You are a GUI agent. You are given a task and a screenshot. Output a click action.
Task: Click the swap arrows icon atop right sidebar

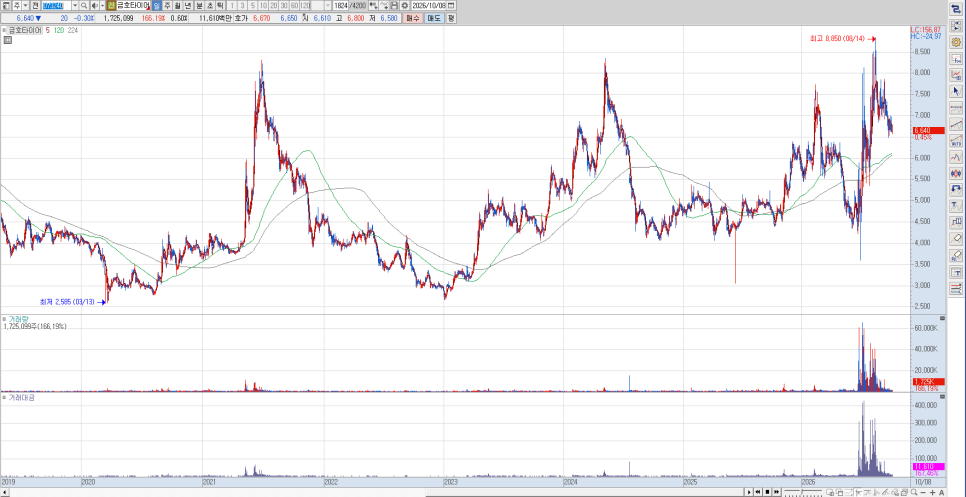click(956, 8)
